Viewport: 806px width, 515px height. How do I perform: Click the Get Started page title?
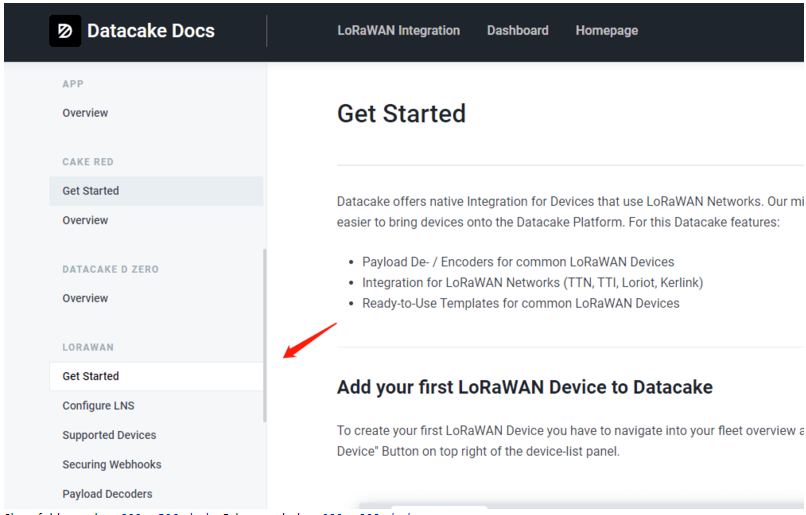(401, 114)
